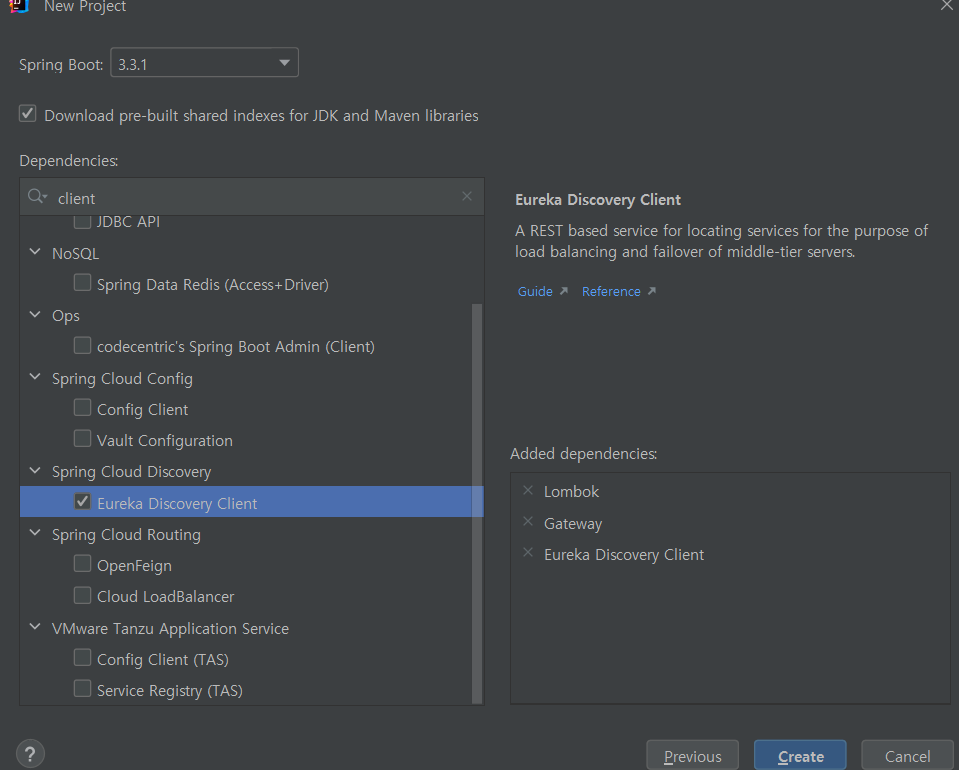
Task: Check Config Client (TAS) dependency
Action: (82, 657)
